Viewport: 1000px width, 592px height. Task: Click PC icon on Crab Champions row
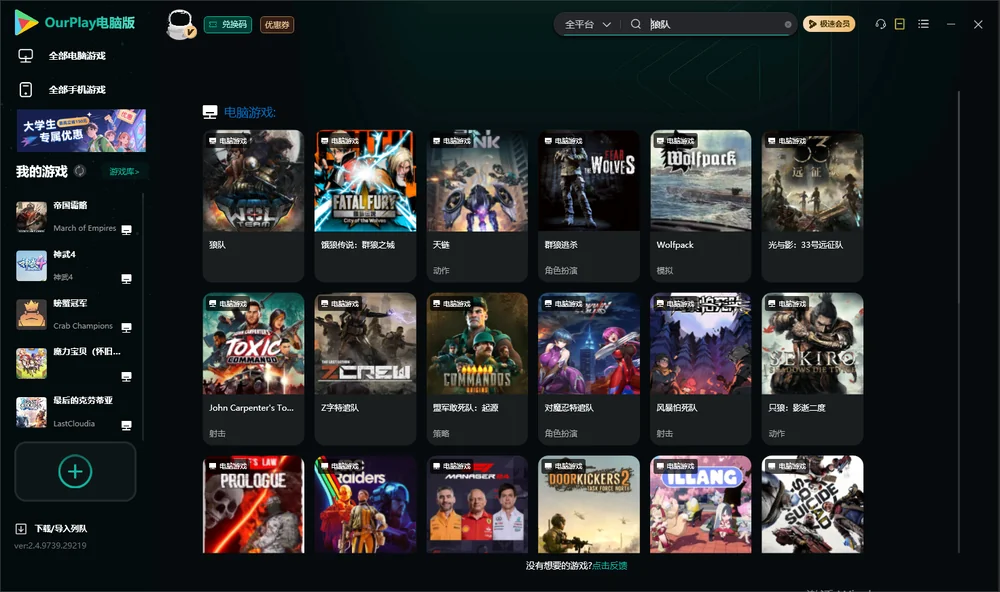[126, 327]
